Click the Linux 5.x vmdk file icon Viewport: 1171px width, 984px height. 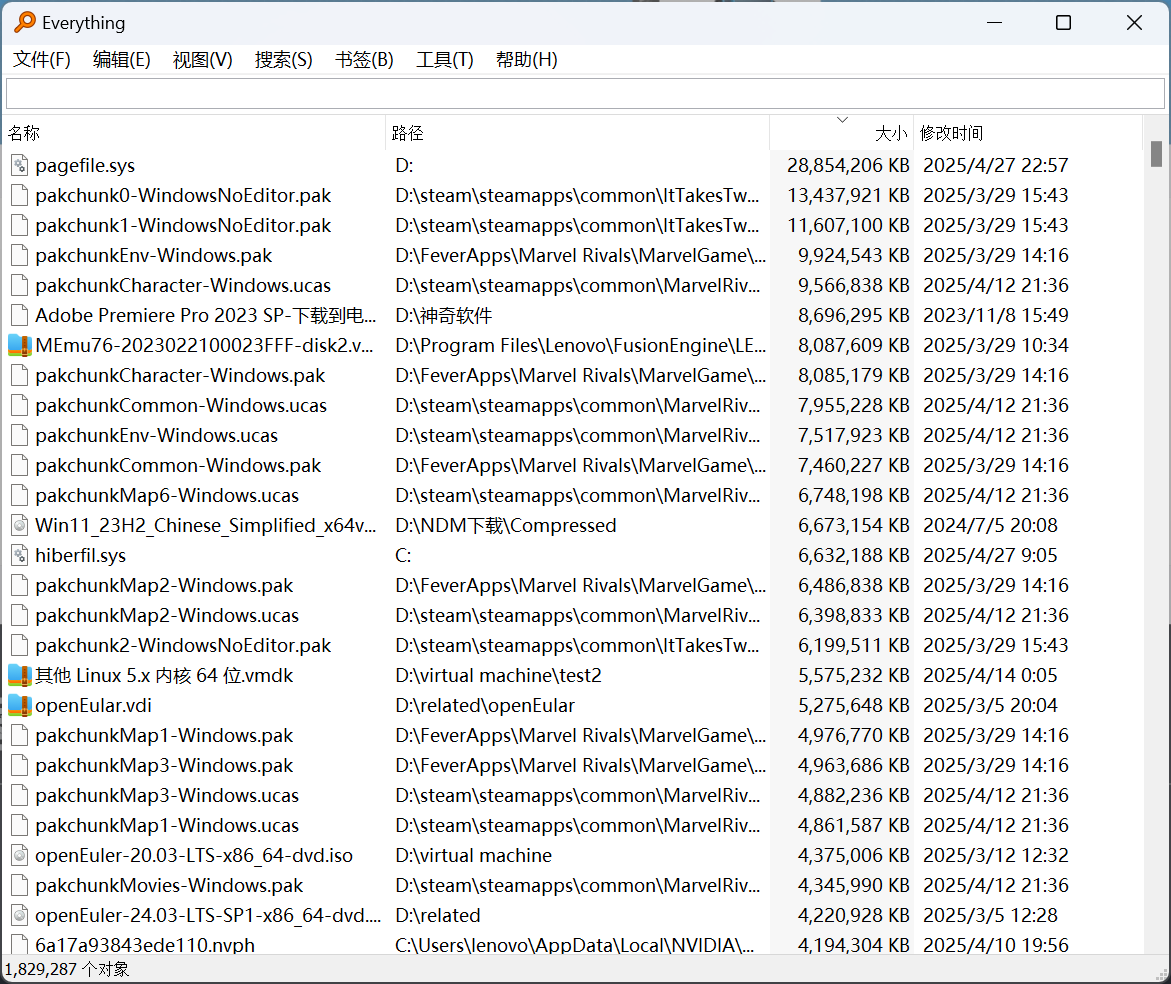[19, 675]
